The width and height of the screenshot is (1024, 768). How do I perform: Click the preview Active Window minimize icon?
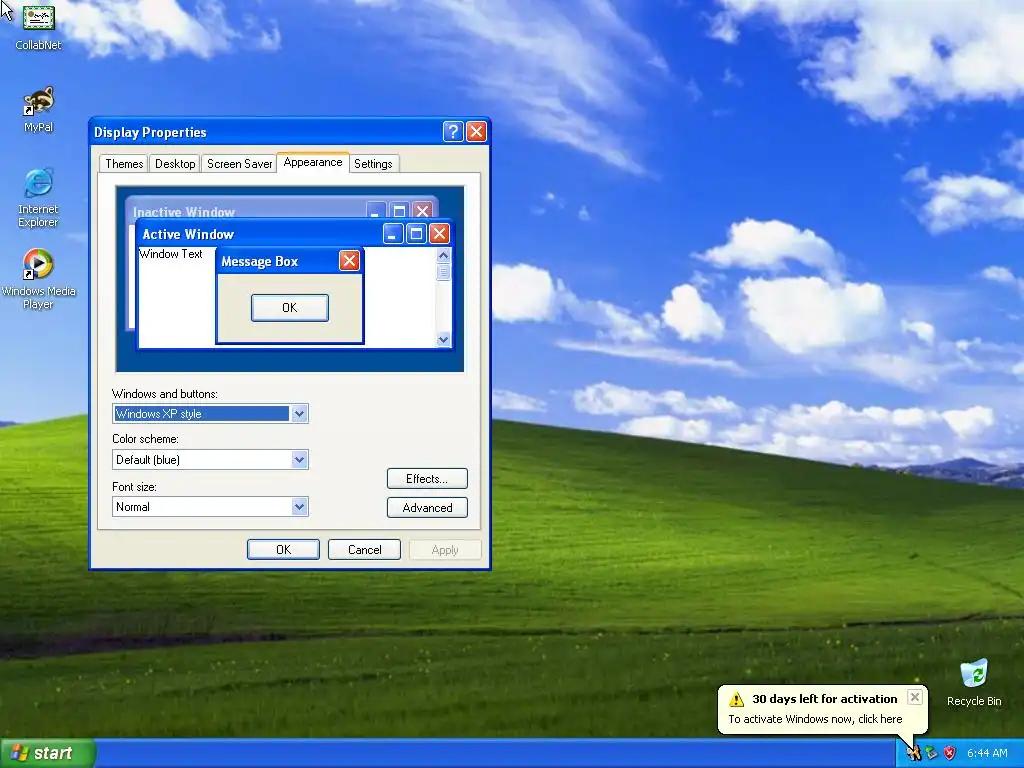point(392,233)
